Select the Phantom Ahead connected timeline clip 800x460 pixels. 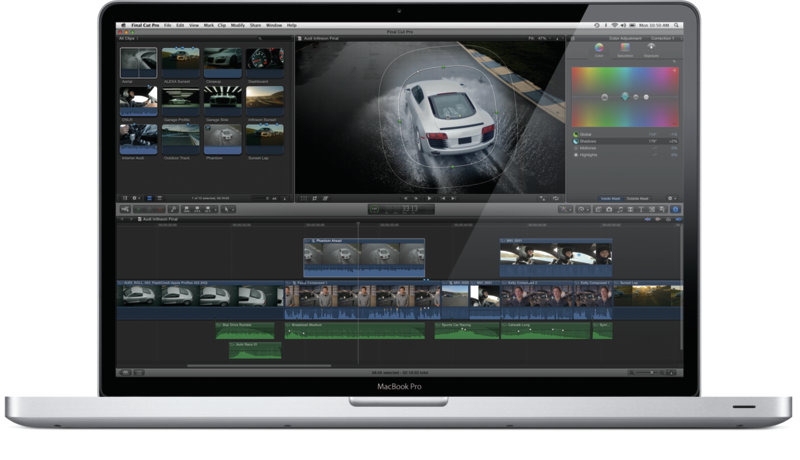pos(364,258)
